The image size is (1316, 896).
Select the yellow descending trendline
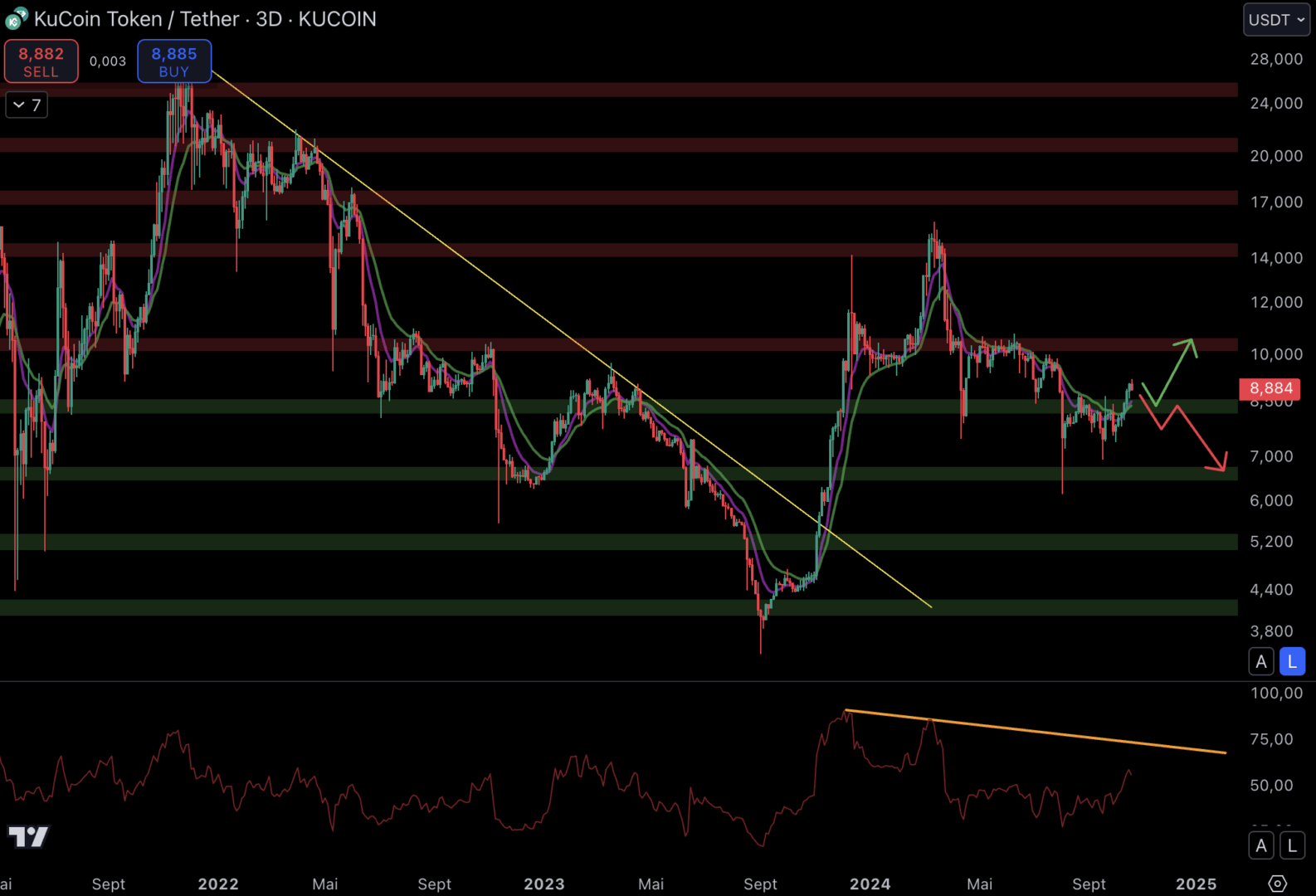(573, 340)
